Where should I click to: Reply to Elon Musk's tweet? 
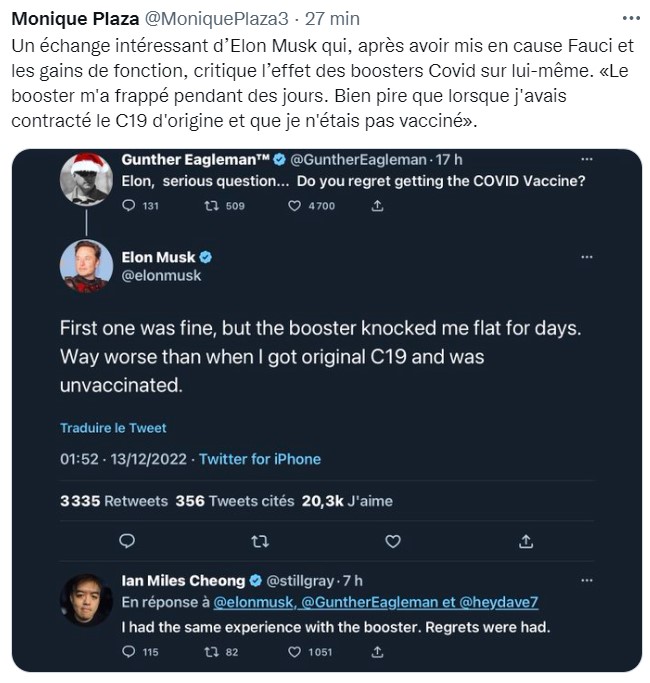coord(127,541)
